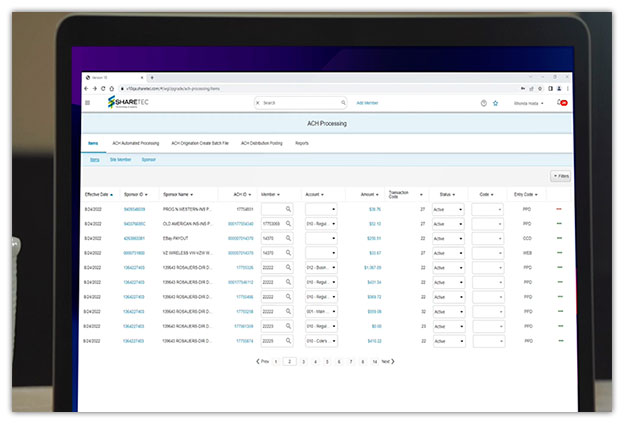The width and height of the screenshot is (625, 425).
Task: Open the hamburger navigation menu
Action: click(87, 102)
